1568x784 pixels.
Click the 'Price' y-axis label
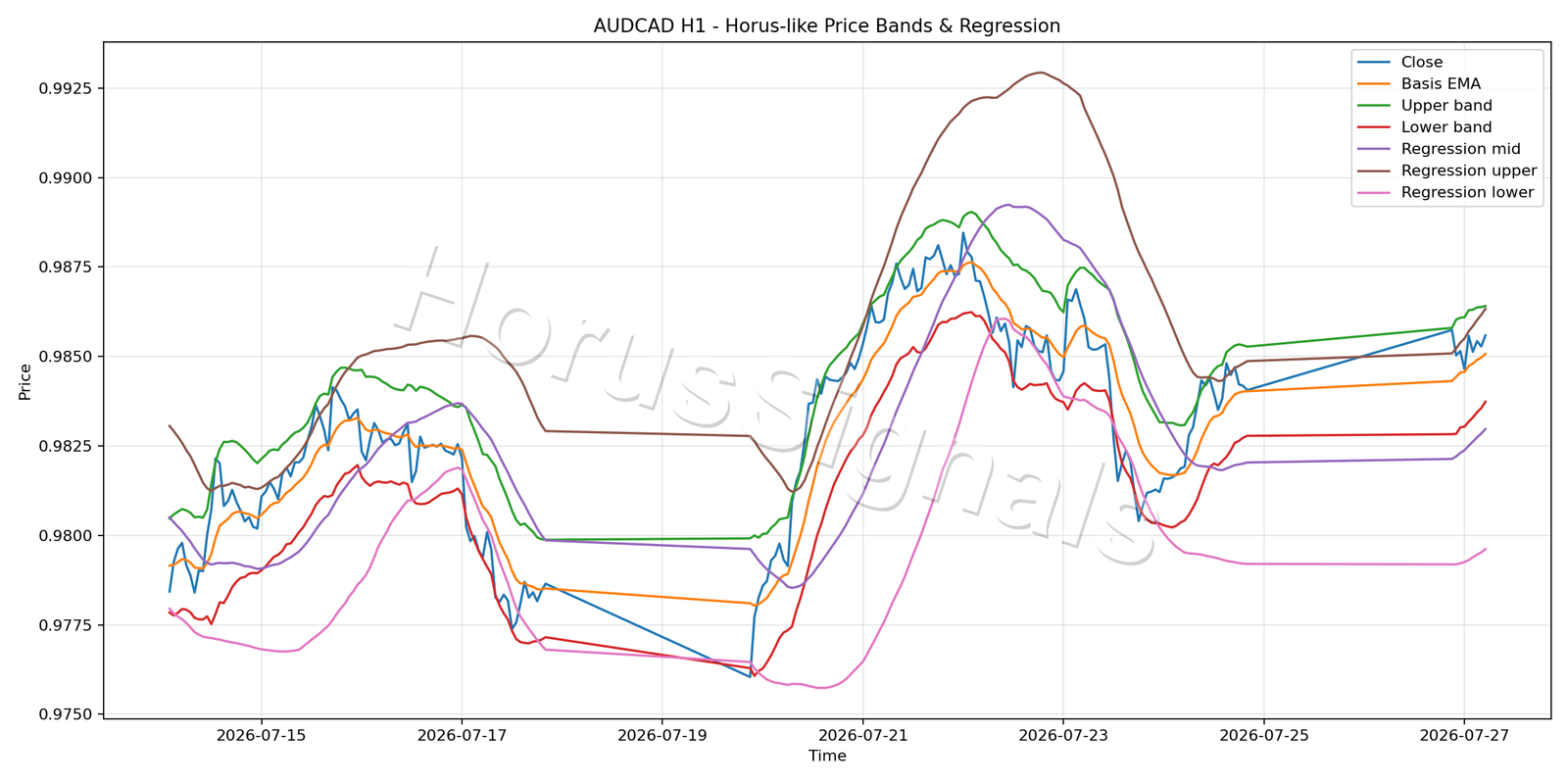(24, 381)
